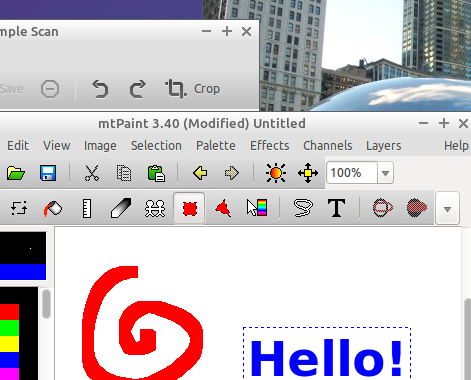Minimize the mtPaint window
471x380 pixels.
coord(423,123)
